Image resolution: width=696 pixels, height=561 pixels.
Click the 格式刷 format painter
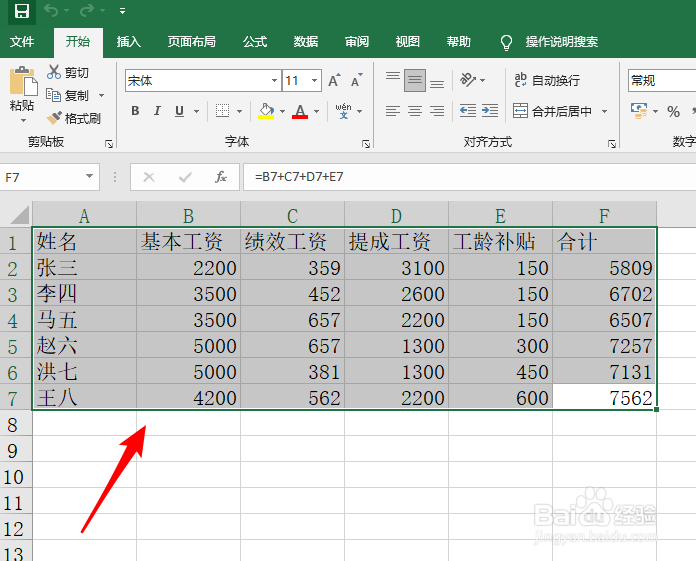pyautogui.click(x=74, y=118)
